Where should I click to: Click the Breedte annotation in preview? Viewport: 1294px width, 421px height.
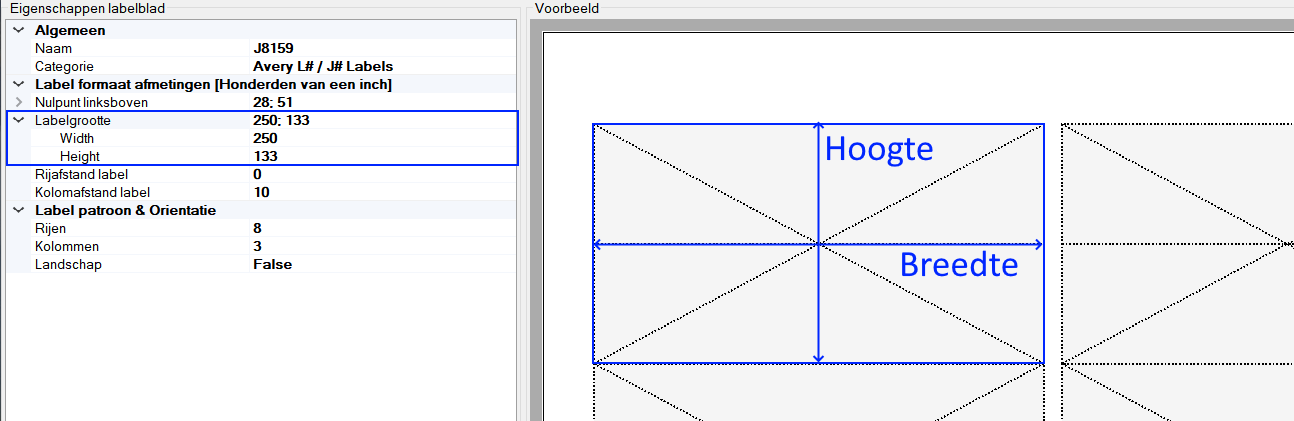point(958,265)
